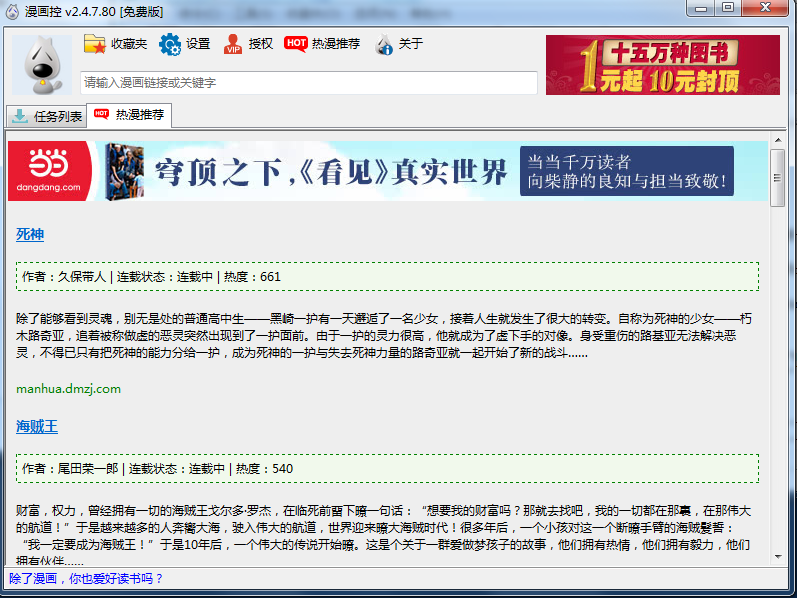The width and height of the screenshot is (797, 598).
Task: Click the 设置 gear icon
Action: pos(170,44)
